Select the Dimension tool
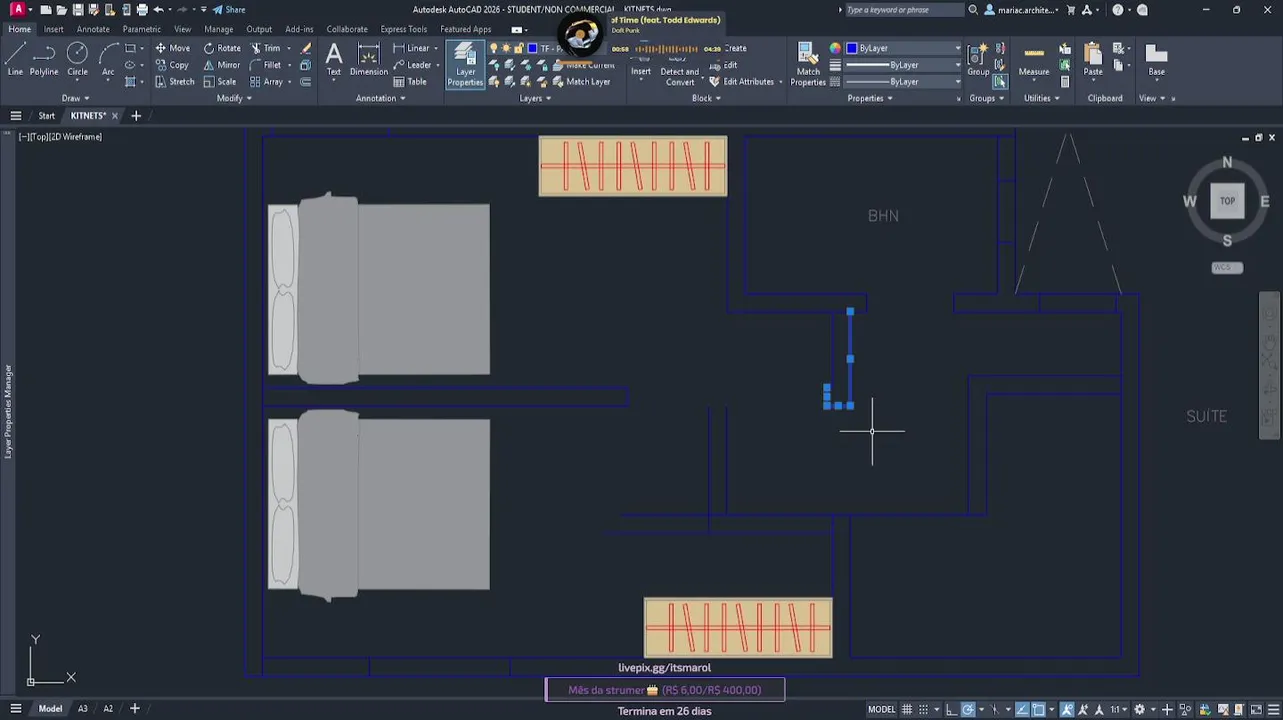This screenshot has width=1283, height=720. pyautogui.click(x=368, y=59)
